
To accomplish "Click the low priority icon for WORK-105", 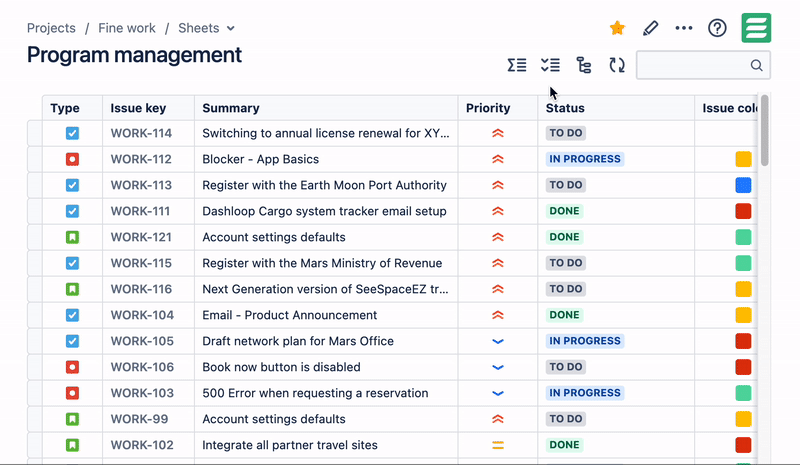I will (x=498, y=341).
